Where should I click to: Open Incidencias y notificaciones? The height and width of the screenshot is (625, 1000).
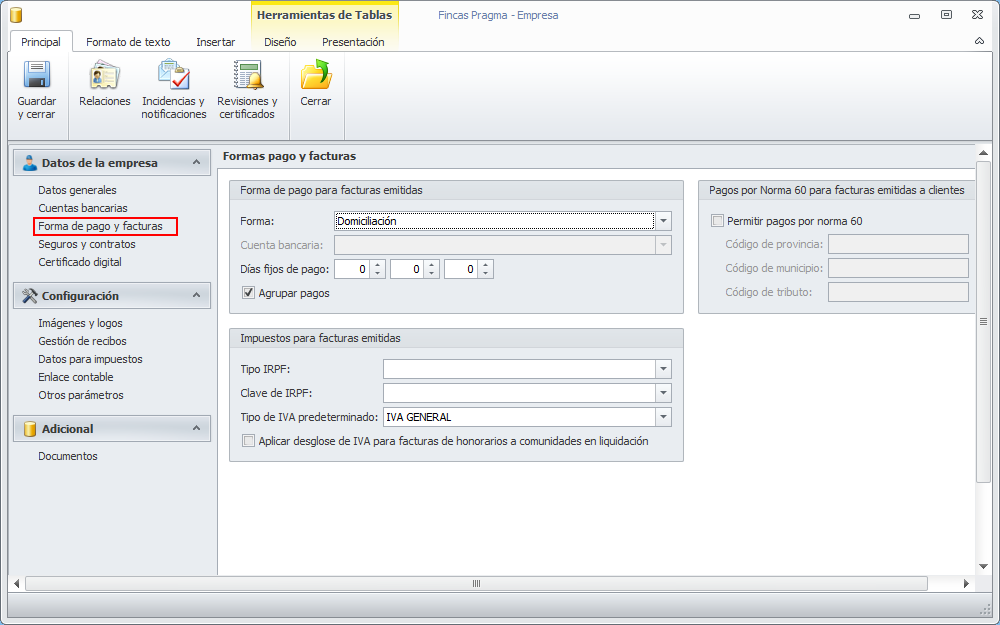(x=173, y=91)
